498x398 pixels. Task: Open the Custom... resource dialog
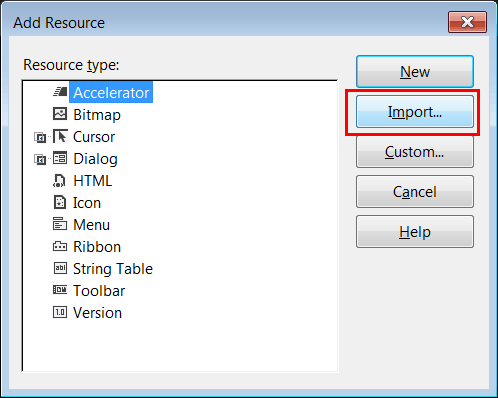415,152
